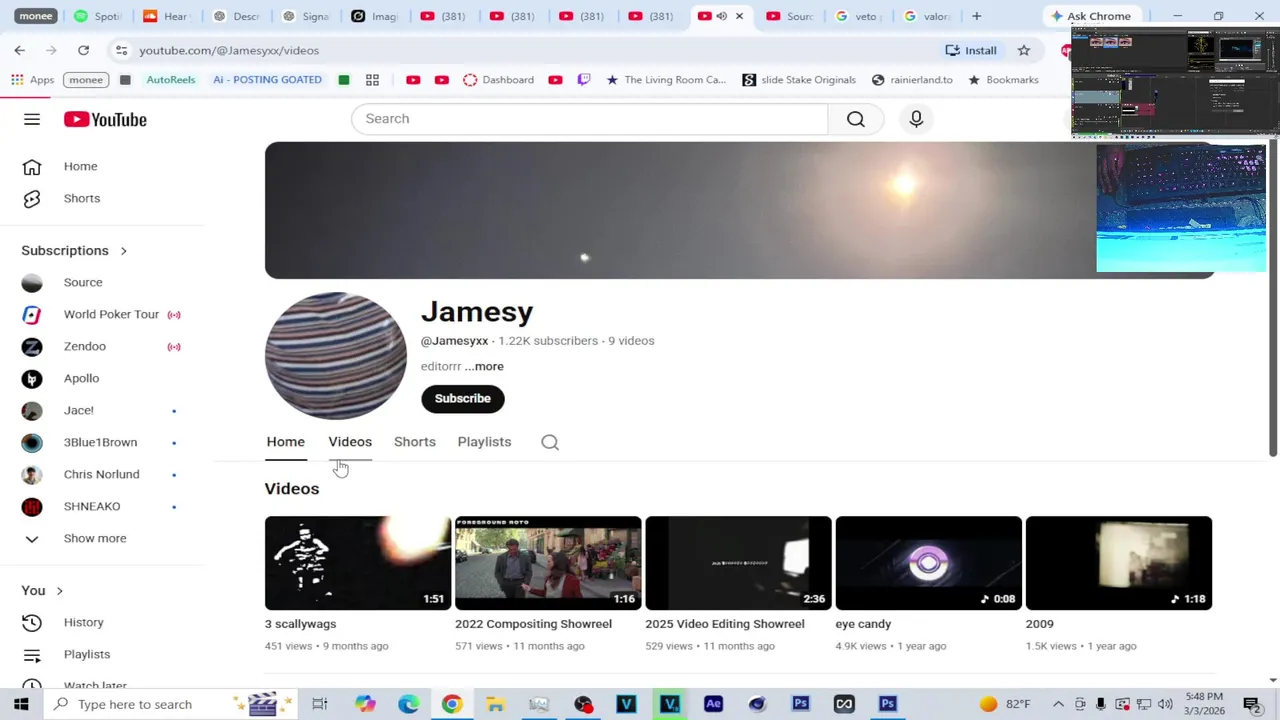Image resolution: width=1280 pixels, height=720 pixels.
Task: Open Task View on the taskbar
Action: (x=320, y=704)
